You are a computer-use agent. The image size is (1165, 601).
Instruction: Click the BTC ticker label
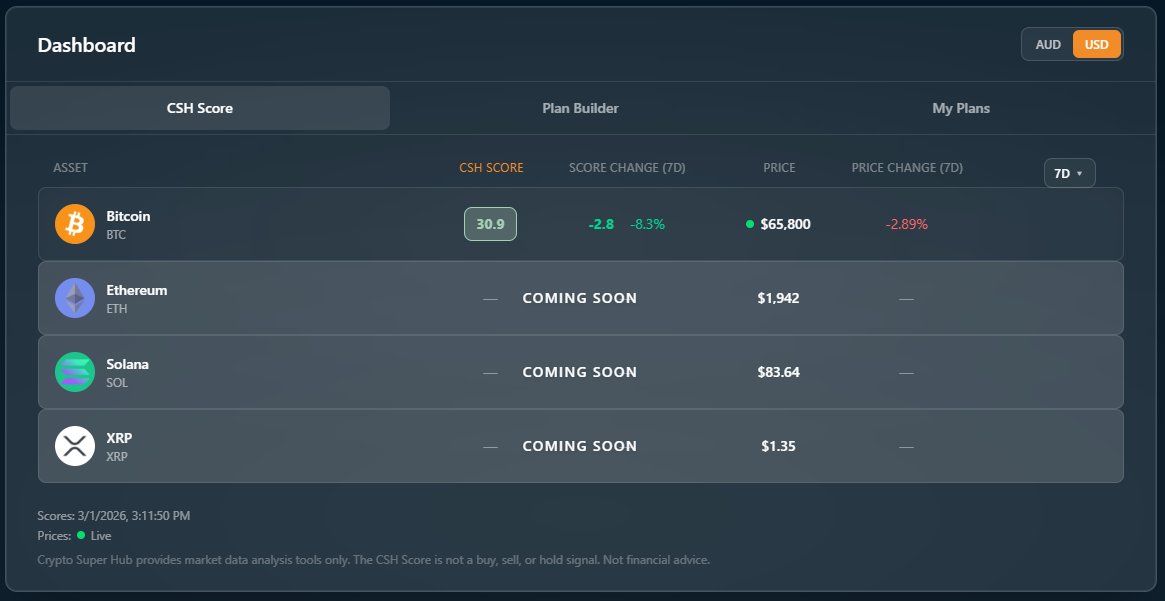tap(116, 235)
